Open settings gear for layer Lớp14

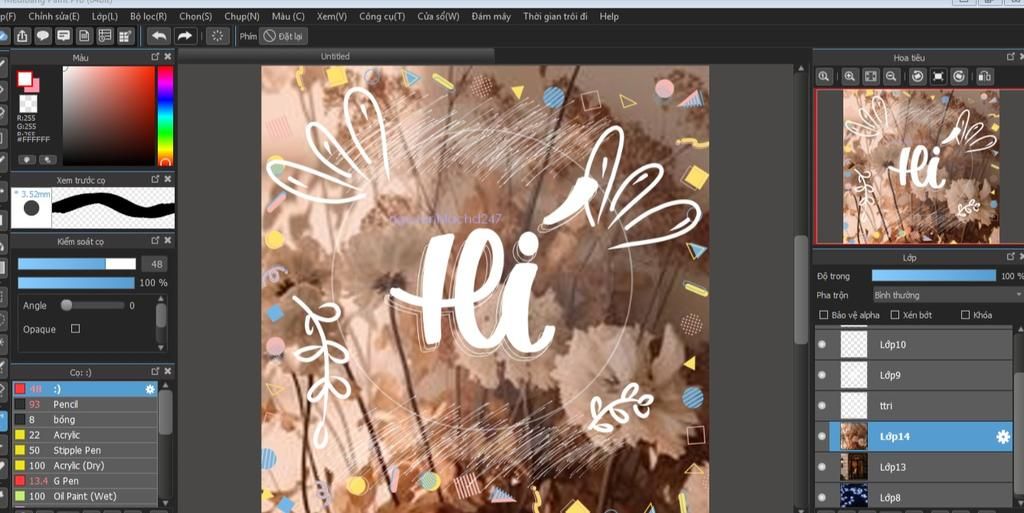1003,437
